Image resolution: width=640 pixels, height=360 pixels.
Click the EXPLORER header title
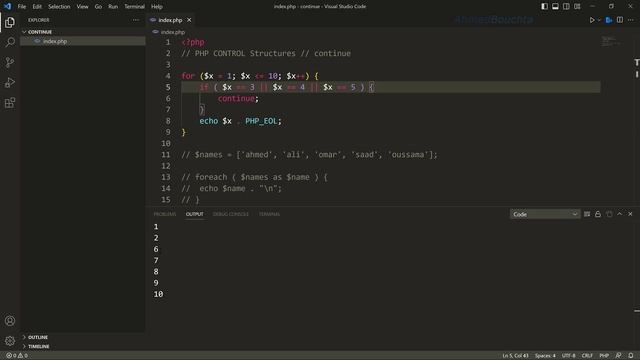coord(39,20)
